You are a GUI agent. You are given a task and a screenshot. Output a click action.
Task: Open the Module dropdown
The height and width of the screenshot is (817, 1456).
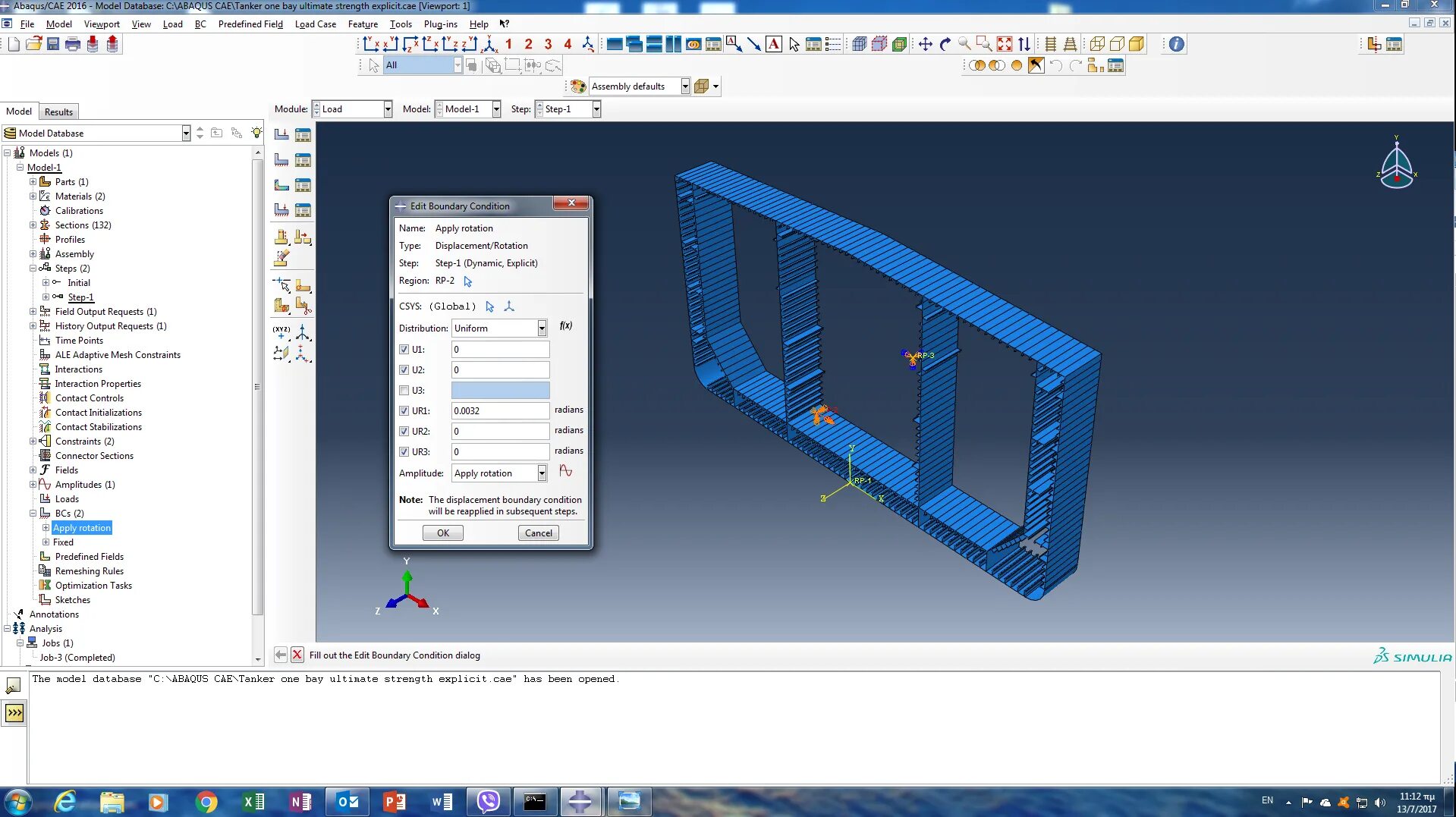(x=386, y=108)
